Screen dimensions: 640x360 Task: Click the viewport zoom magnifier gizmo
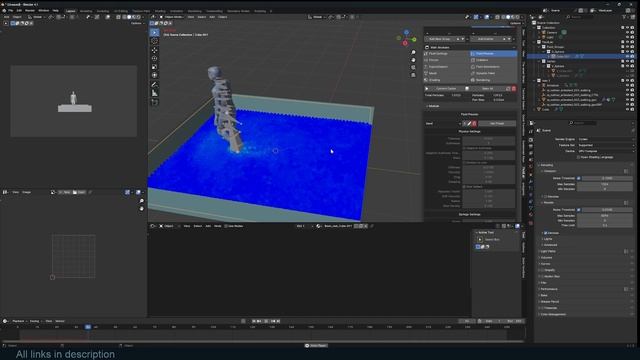click(413, 52)
